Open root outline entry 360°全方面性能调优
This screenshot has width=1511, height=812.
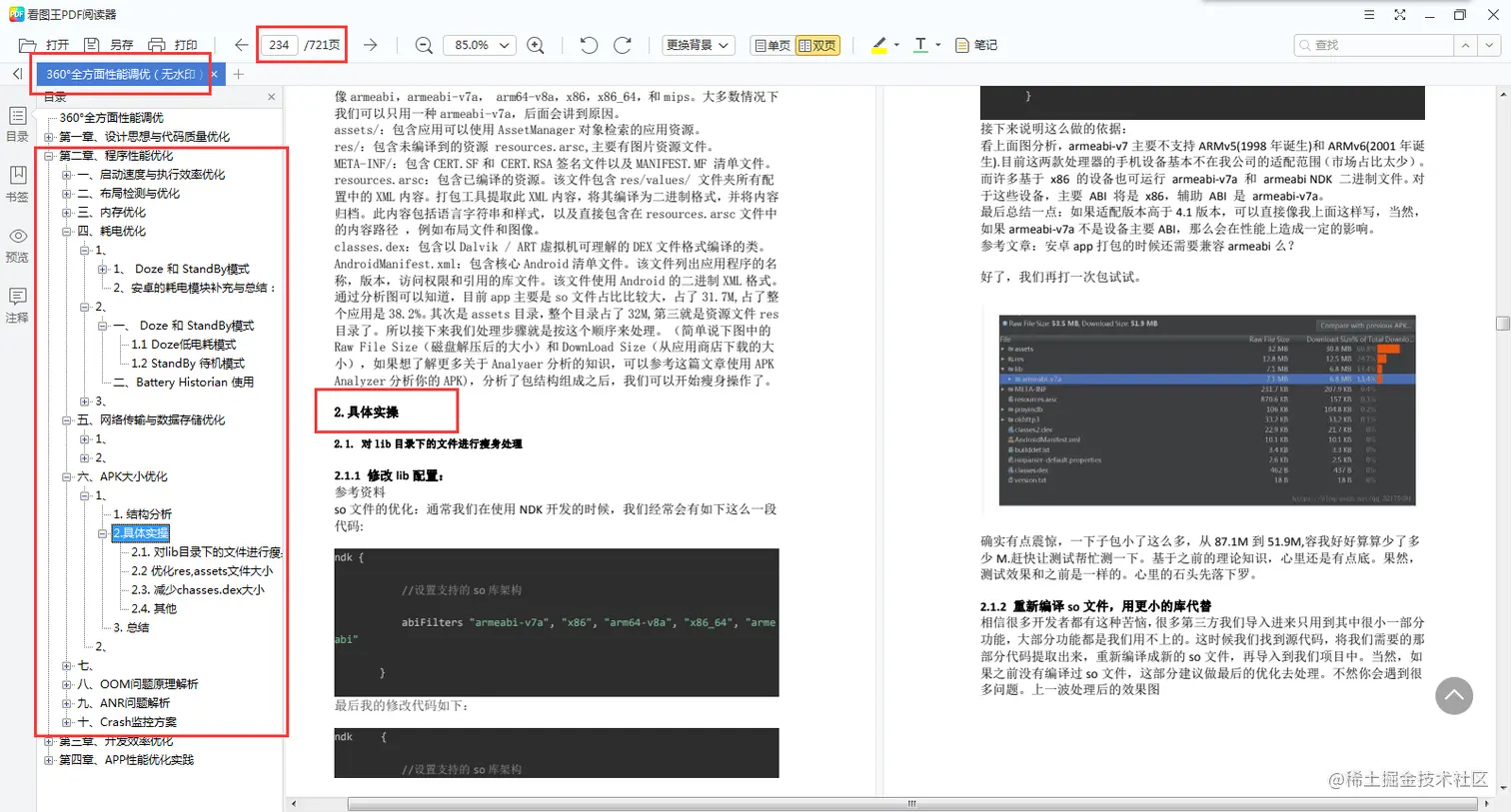(x=111, y=118)
